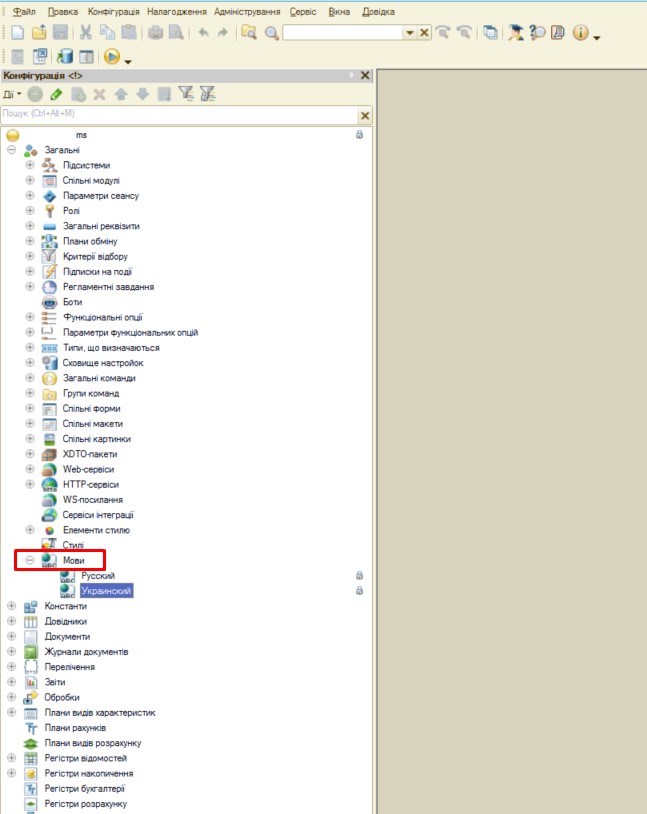647x814 pixels.
Task: Select the Стилі tree item
Action: (73, 545)
